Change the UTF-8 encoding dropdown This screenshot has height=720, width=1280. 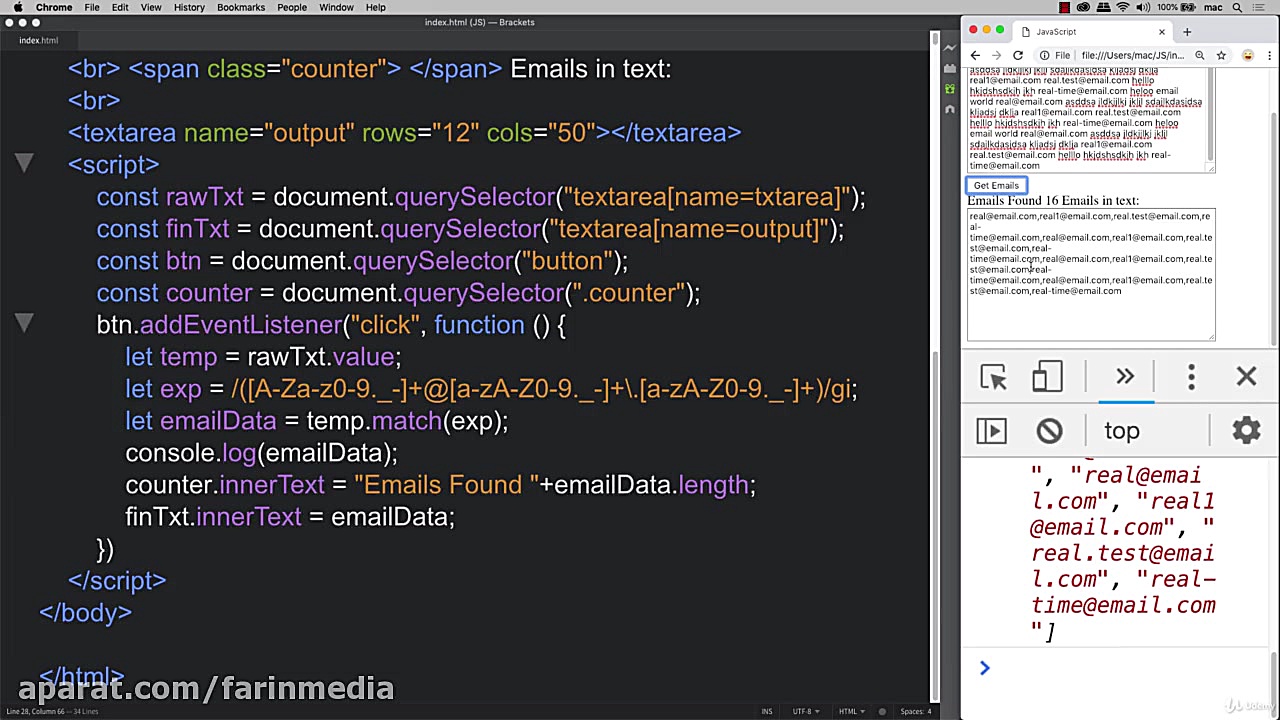click(x=805, y=711)
